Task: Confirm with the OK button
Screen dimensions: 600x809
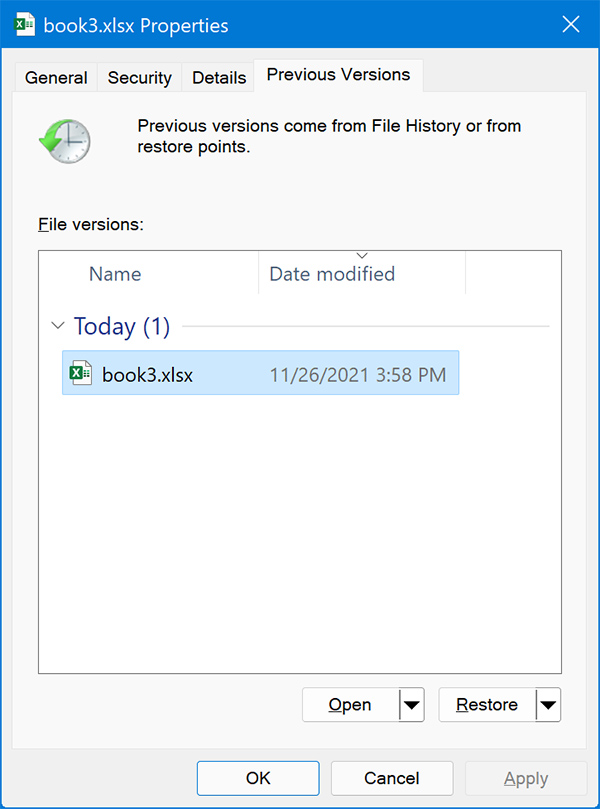Action: click(257, 778)
